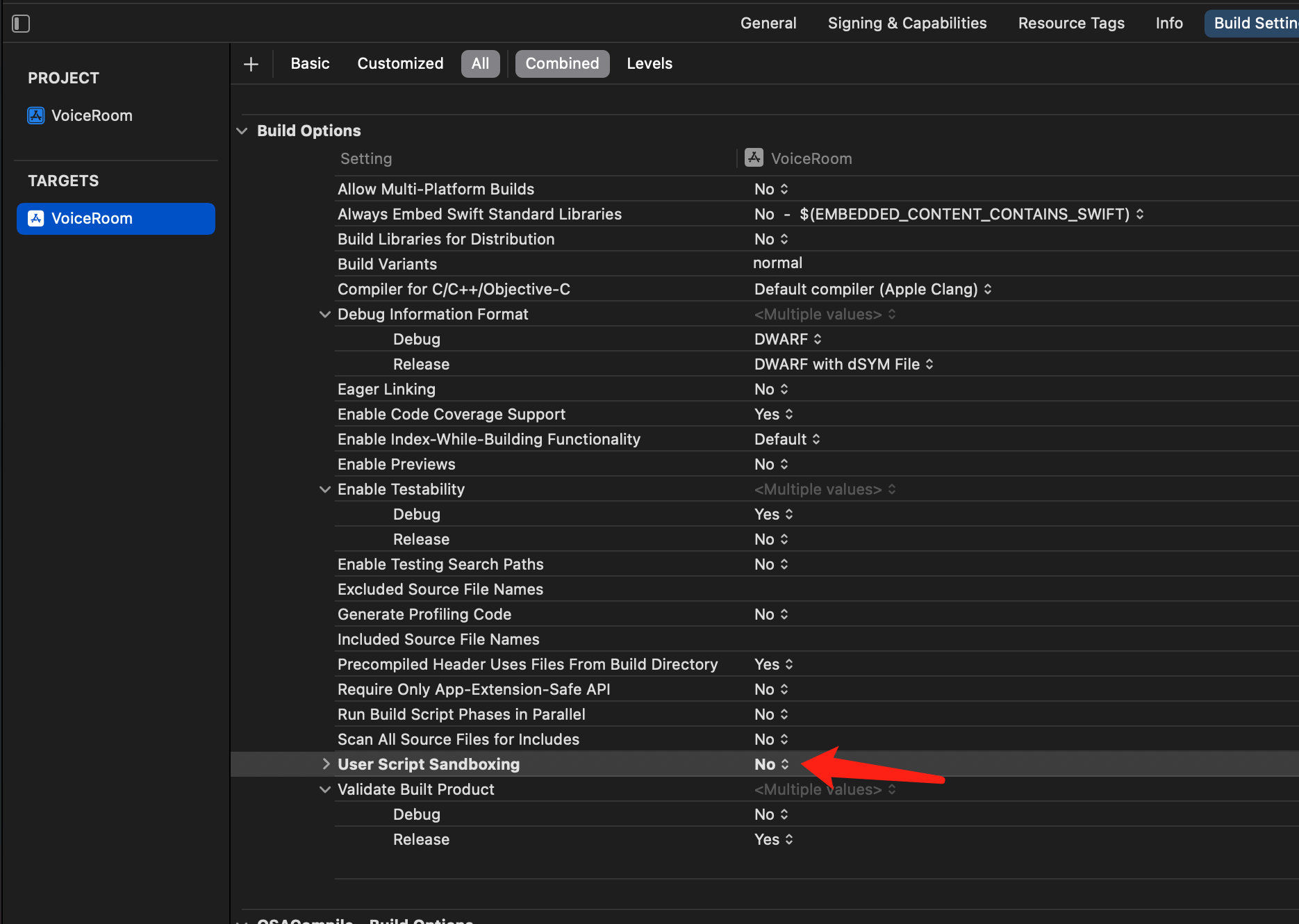The height and width of the screenshot is (924, 1299).
Task: Toggle the sidebar panel icon
Action: click(21, 24)
